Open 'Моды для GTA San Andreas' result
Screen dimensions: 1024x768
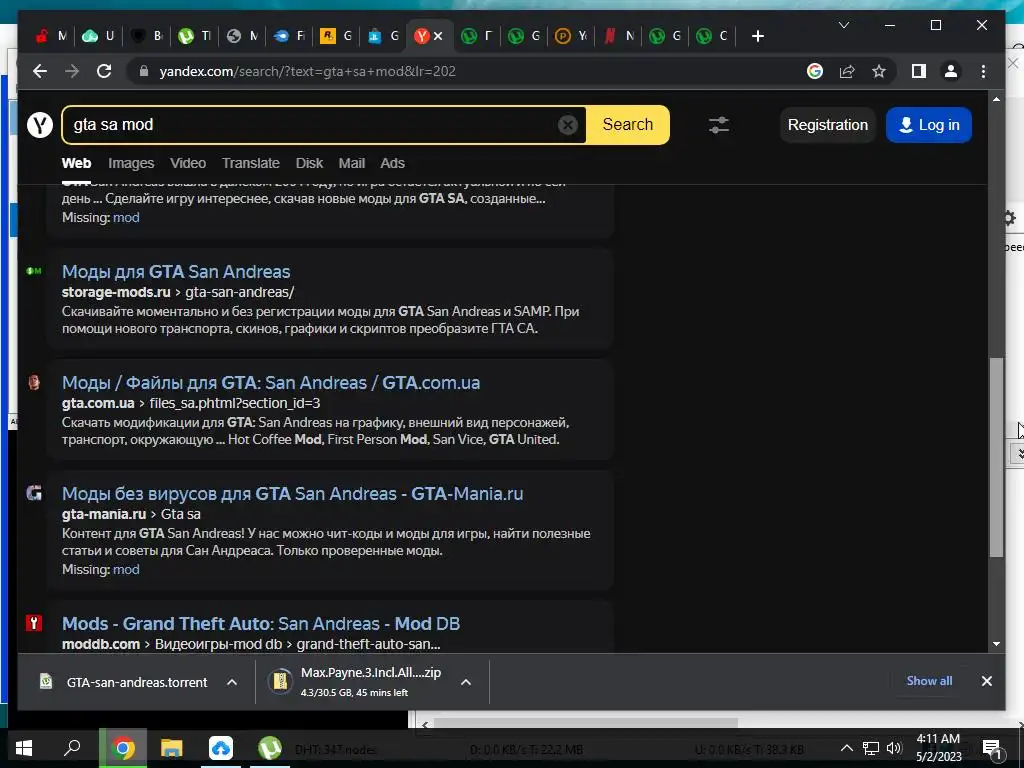coord(176,272)
